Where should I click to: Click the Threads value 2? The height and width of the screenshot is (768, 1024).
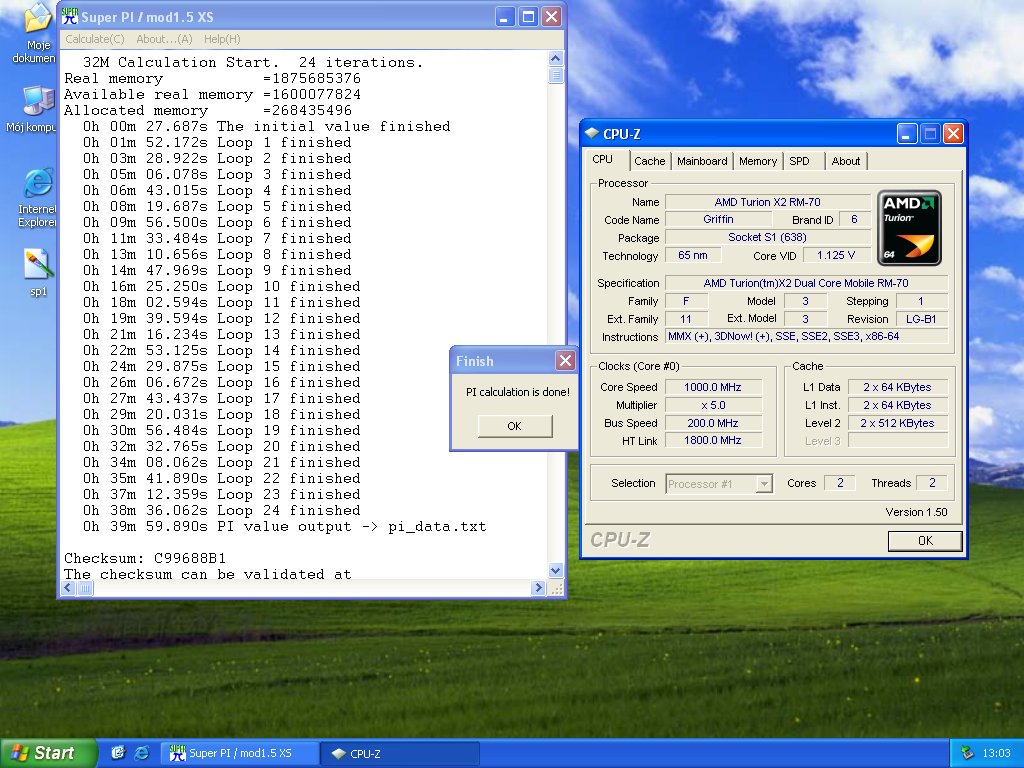coord(932,483)
